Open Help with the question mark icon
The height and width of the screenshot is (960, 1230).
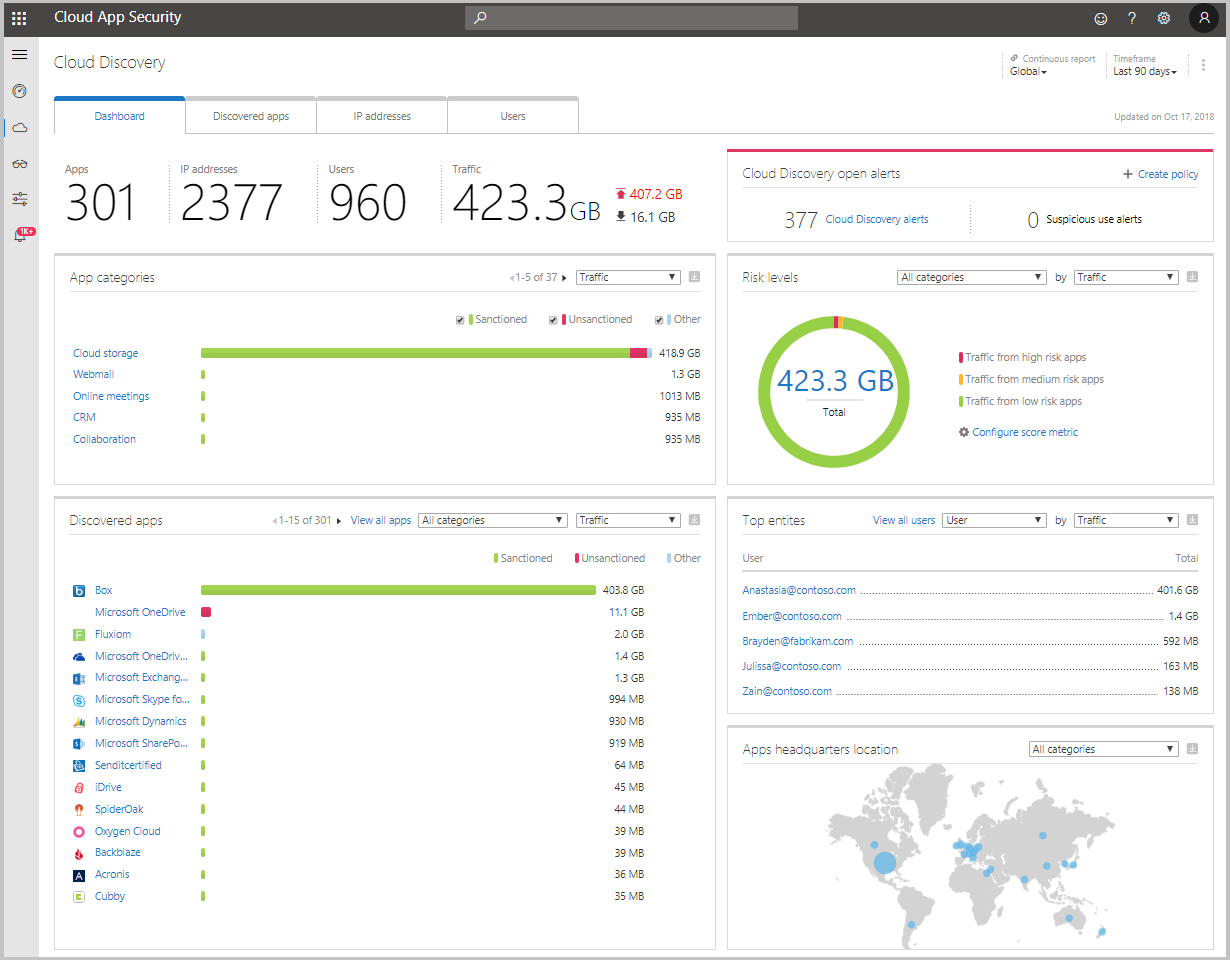[1131, 18]
